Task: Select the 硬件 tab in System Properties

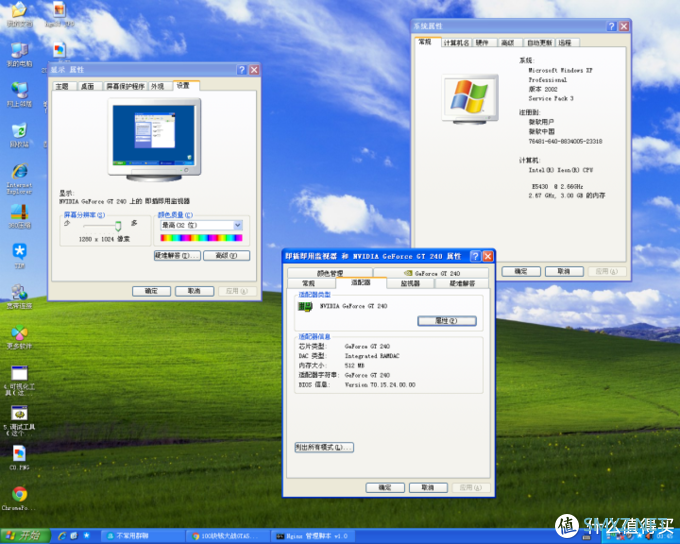Action: click(484, 43)
